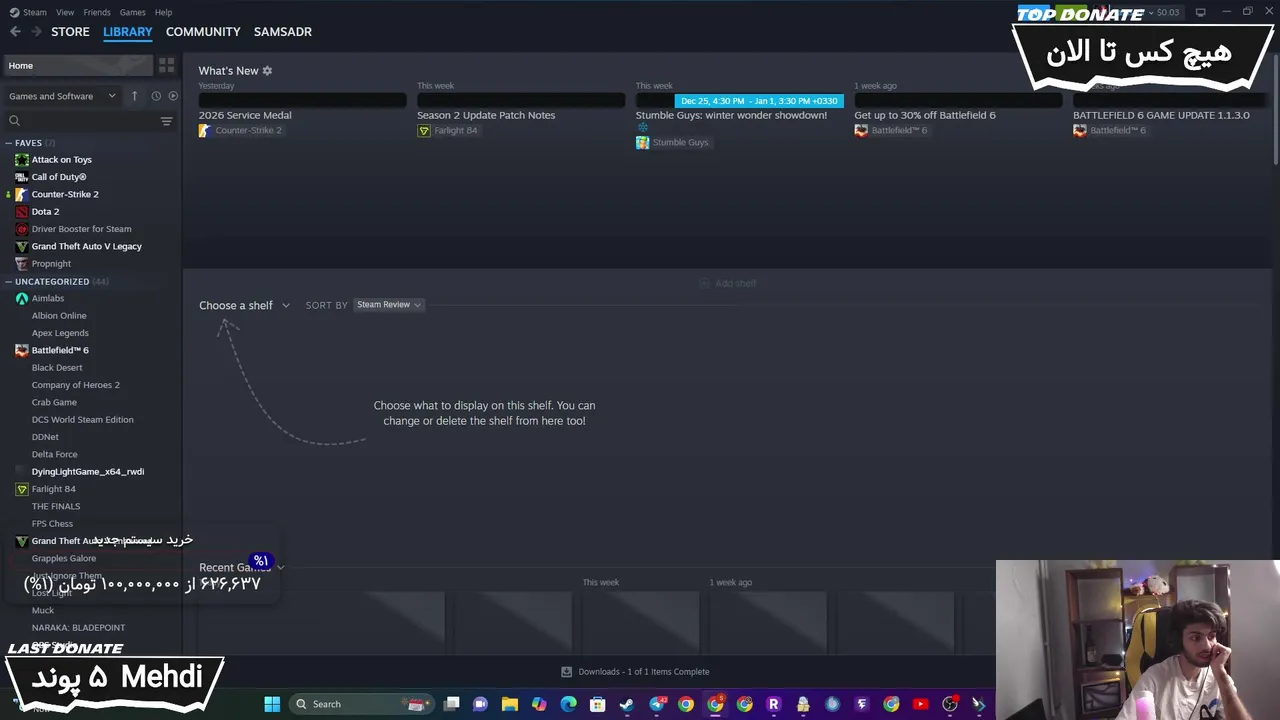
Task: Open Downloads status at bottom
Action: click(635, 672)
